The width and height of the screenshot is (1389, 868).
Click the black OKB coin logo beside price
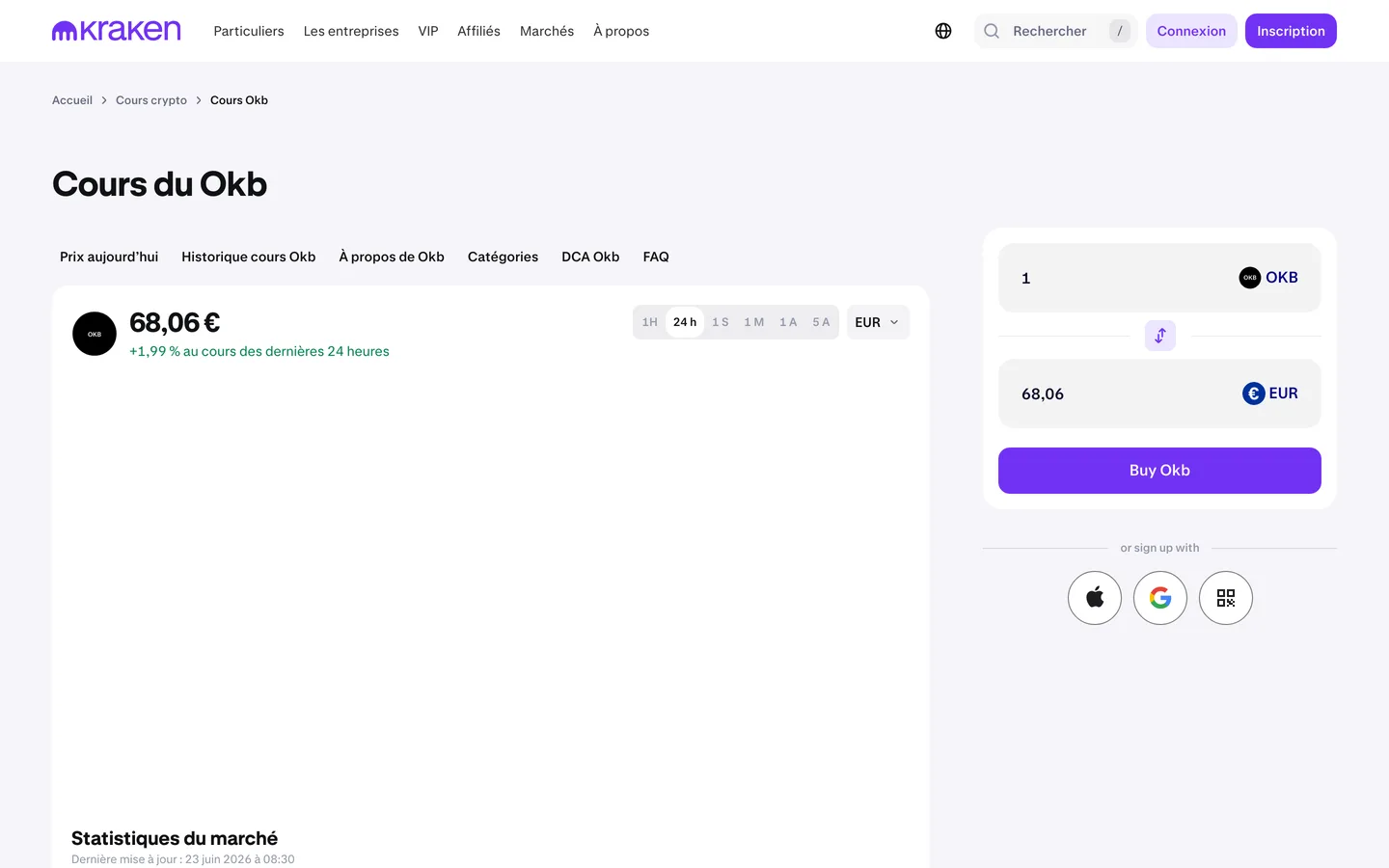click(x=95, y=334)
